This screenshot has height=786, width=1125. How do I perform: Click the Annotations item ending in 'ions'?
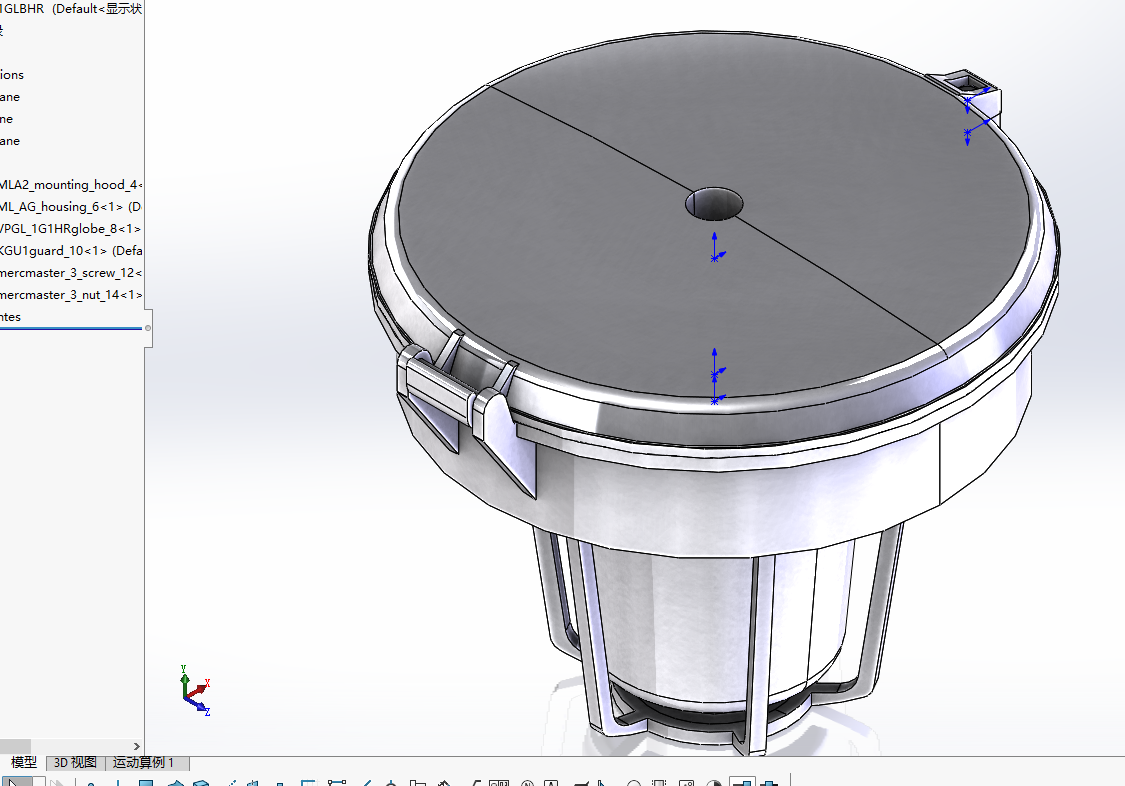point(12,75)
